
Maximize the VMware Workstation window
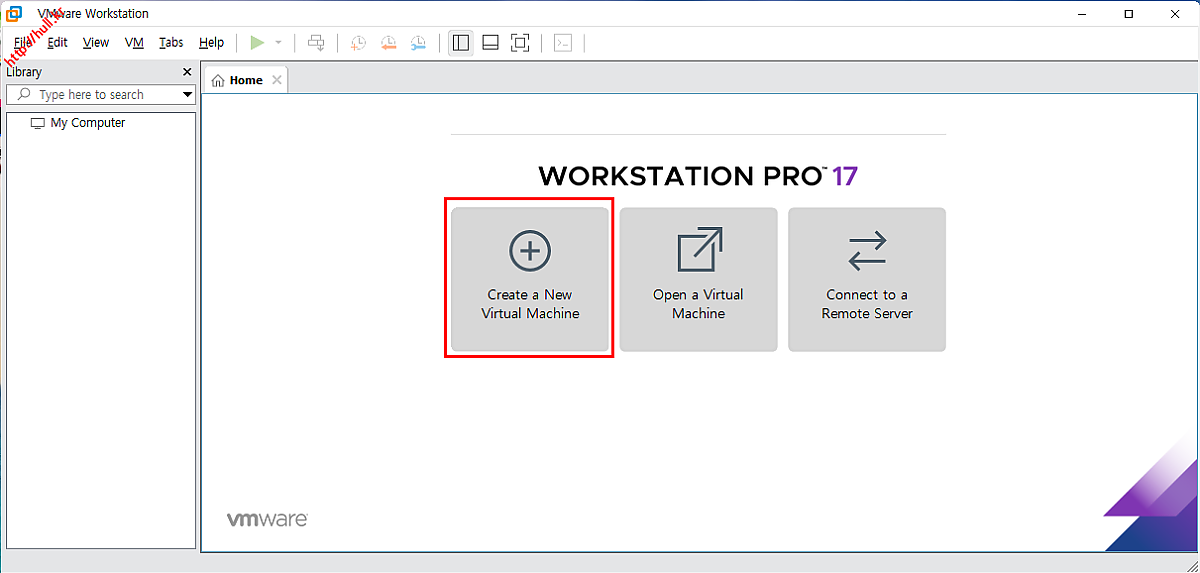[x=1129, y=14]
